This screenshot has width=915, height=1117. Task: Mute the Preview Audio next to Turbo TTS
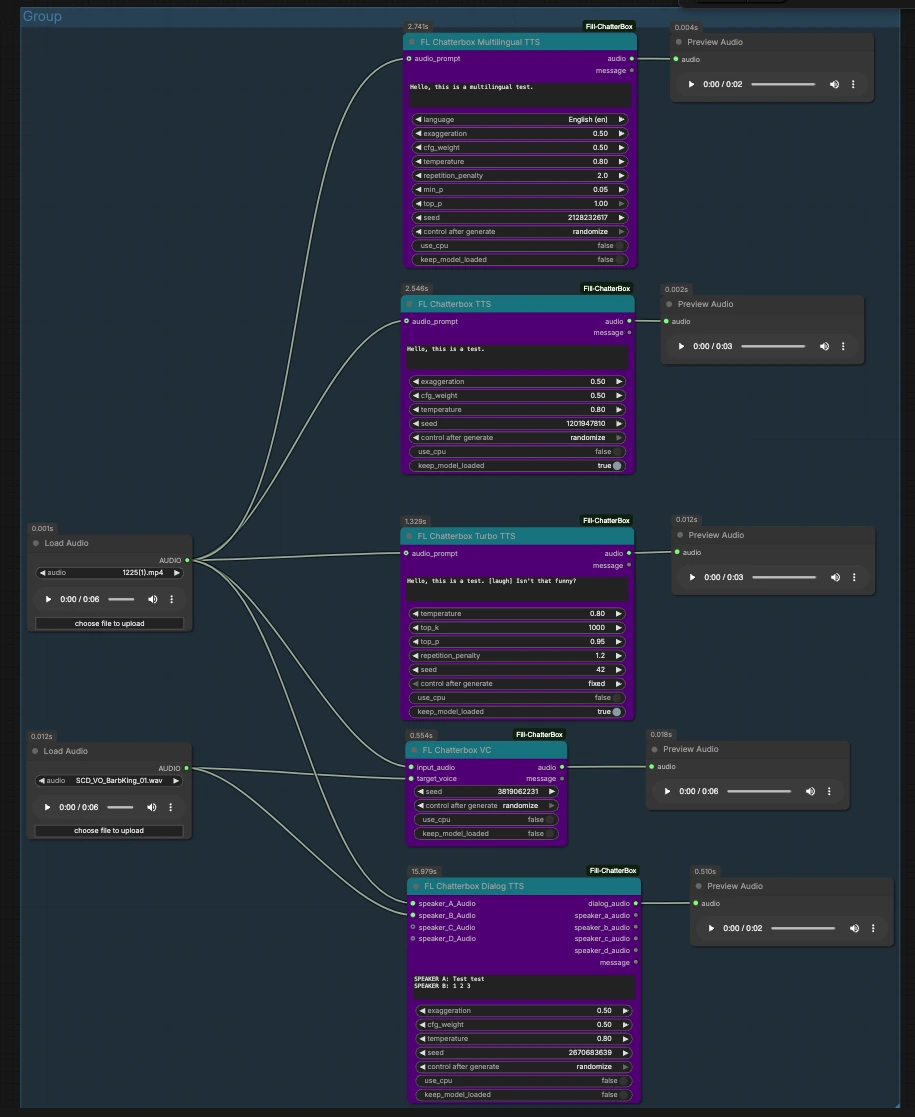coord(835,577)
